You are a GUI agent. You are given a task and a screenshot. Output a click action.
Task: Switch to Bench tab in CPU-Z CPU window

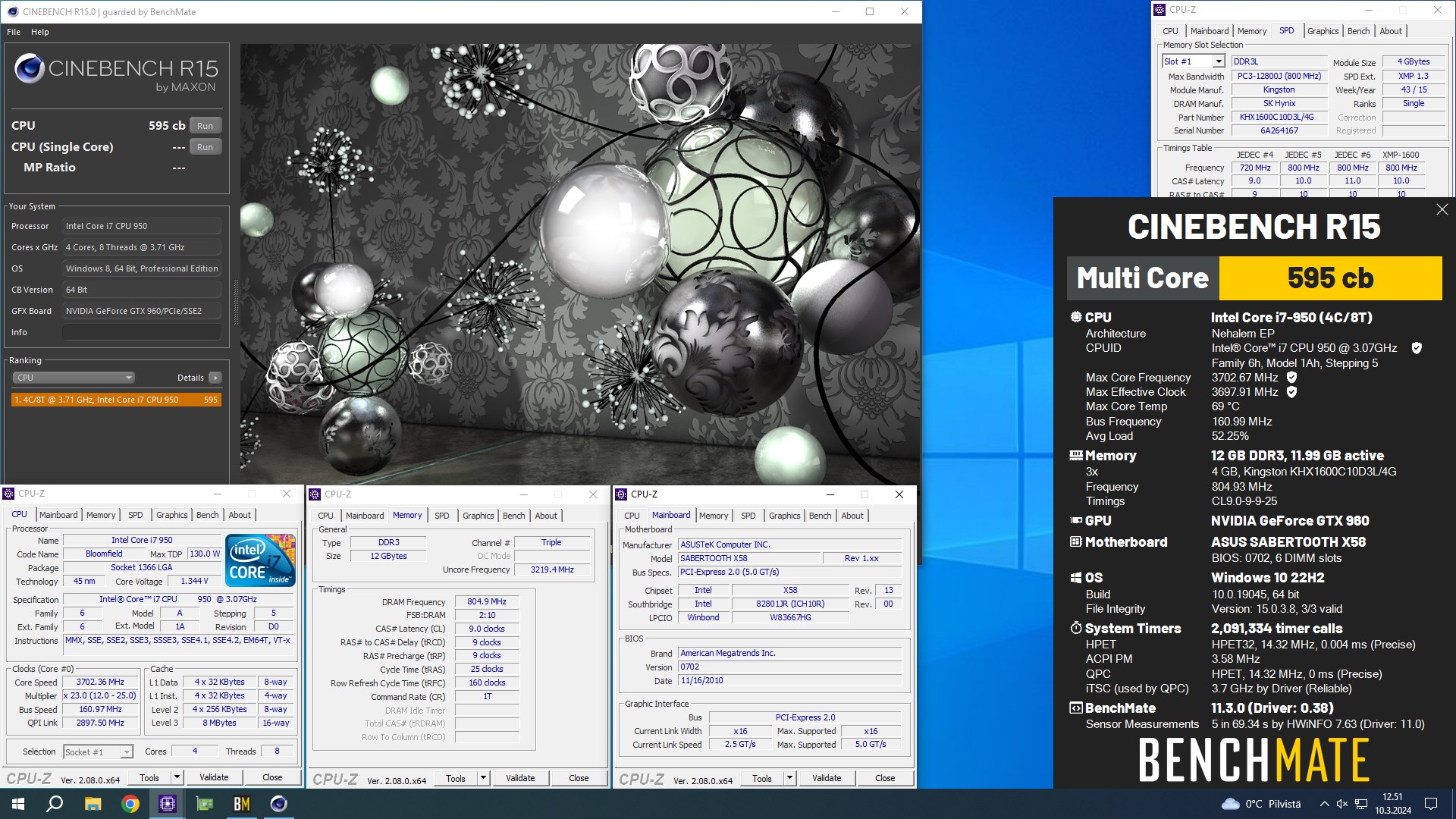[x=207, y=515]
